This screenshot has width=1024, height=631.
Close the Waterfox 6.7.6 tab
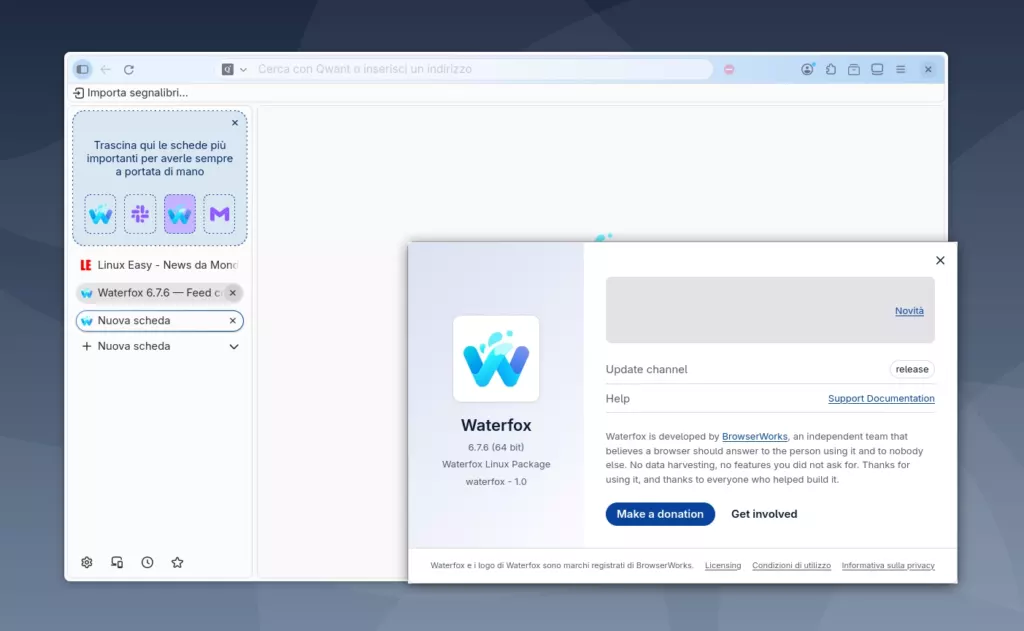coord(232,293)
